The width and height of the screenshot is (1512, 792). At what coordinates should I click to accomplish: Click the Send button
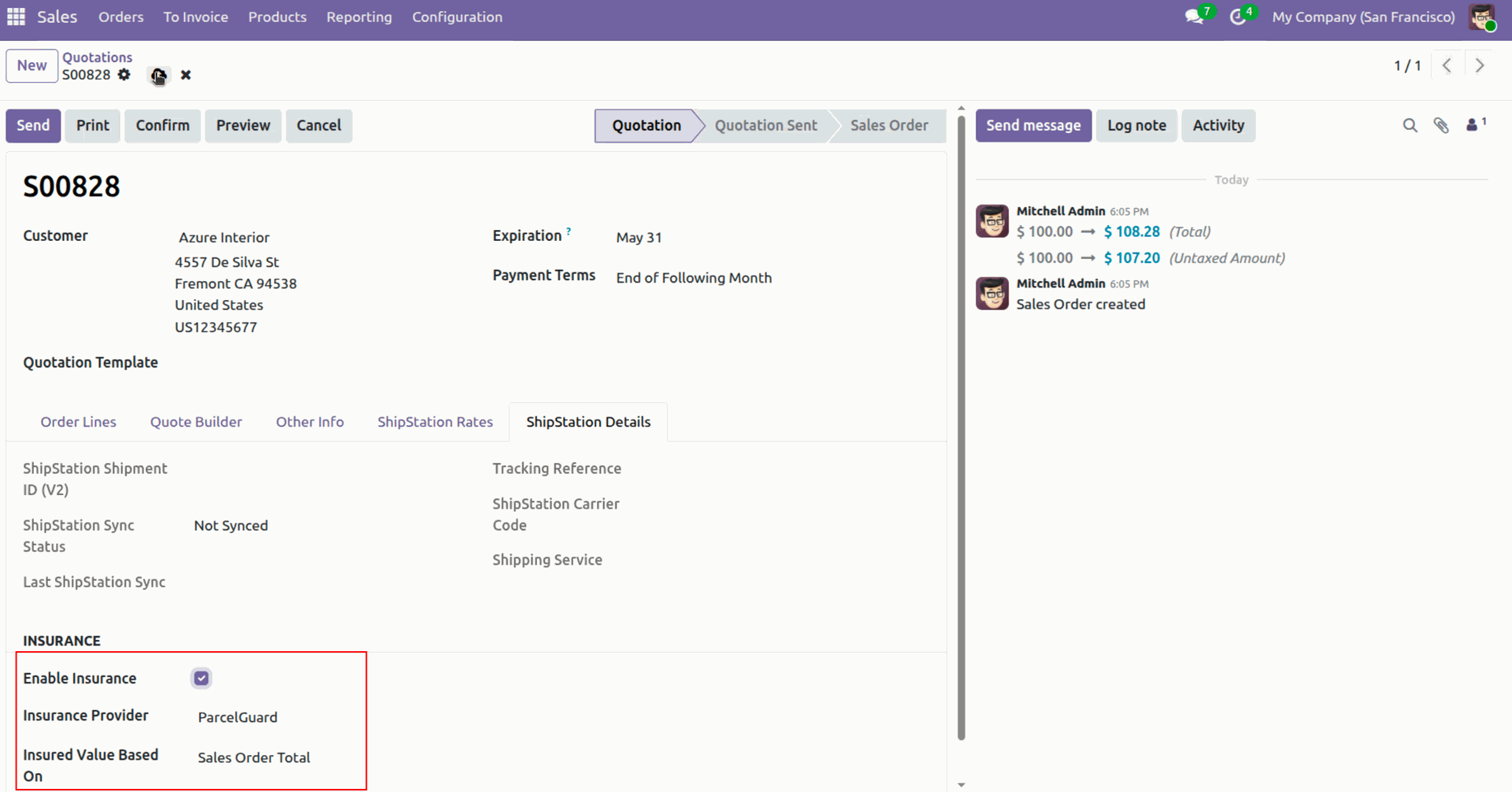pyautogui.click(x=33, y=126)
